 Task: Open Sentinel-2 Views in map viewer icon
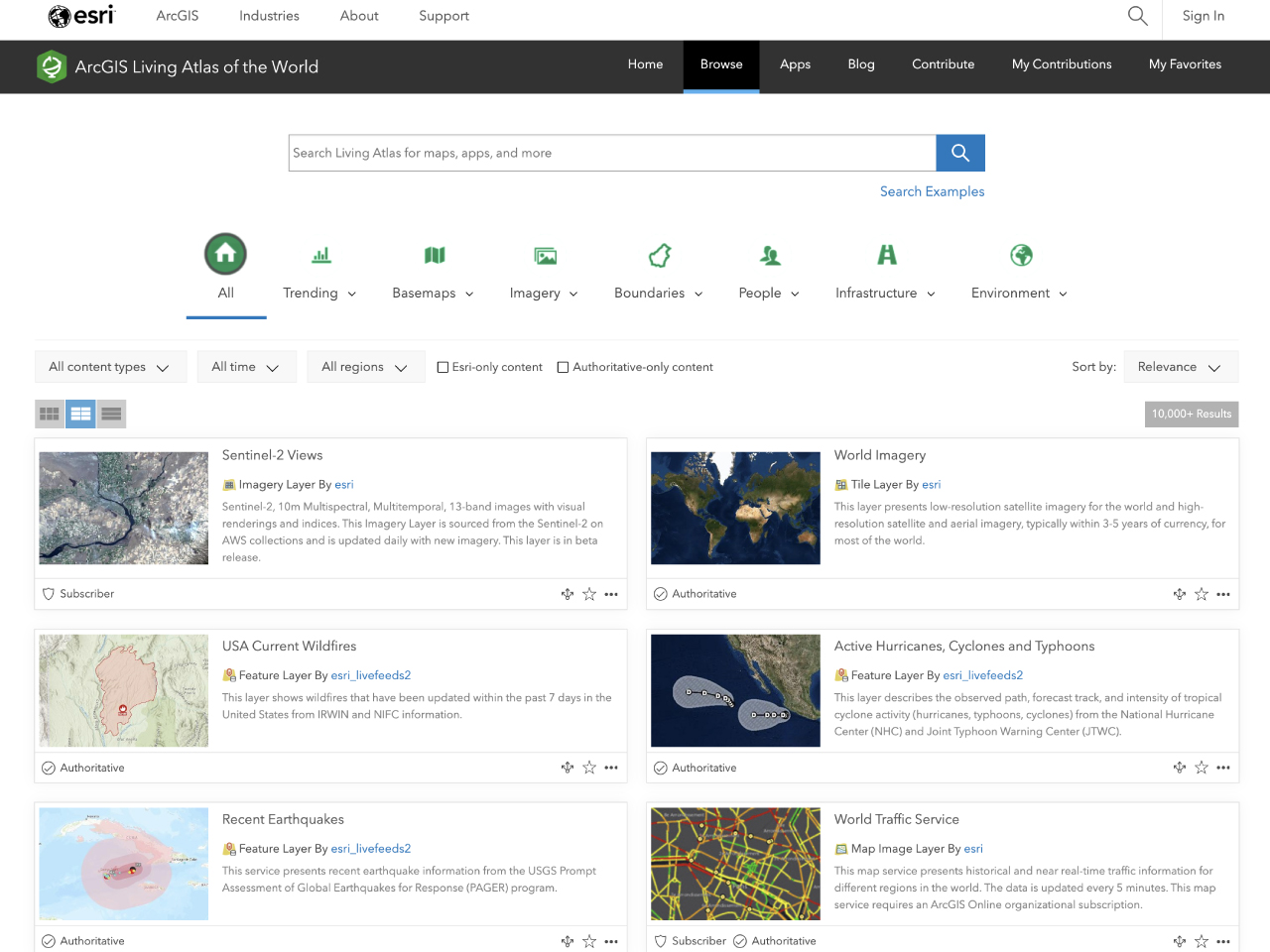568,594
